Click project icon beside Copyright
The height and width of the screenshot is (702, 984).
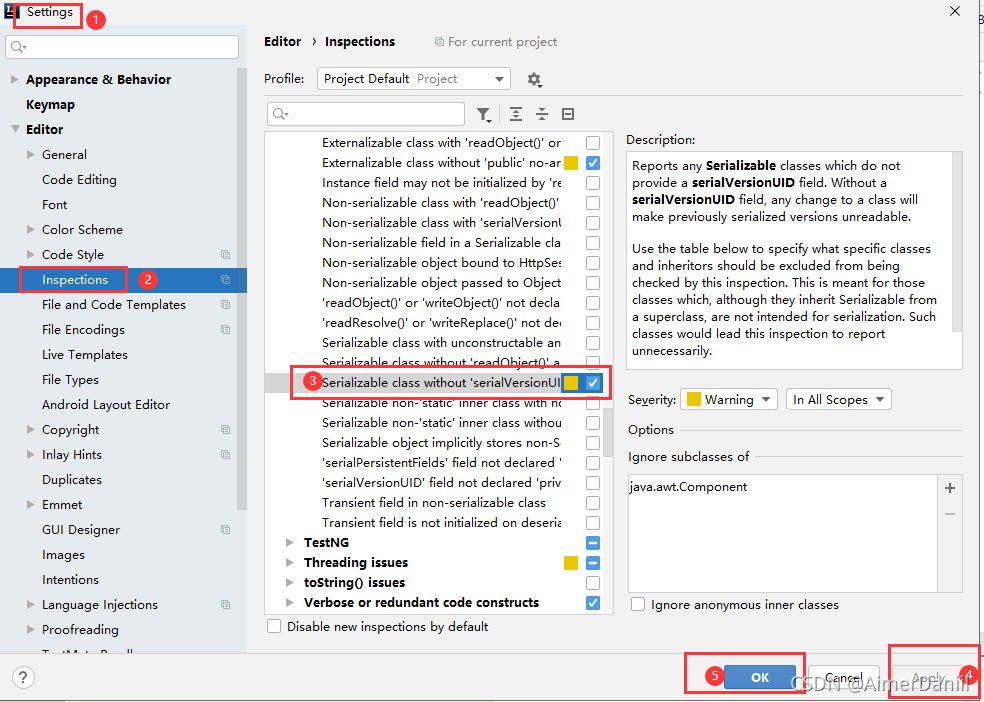coord(225,430)
